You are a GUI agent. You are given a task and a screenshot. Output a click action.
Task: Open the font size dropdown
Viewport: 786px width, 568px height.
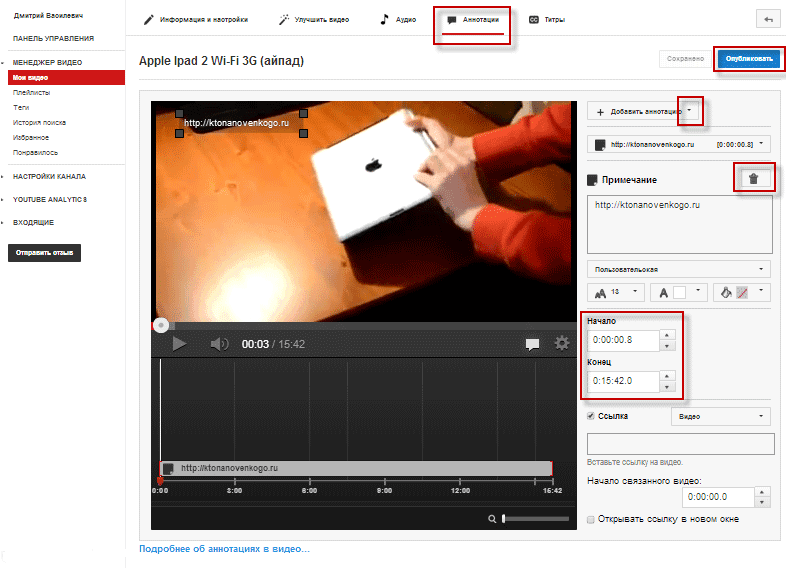[x=616, y=292]
